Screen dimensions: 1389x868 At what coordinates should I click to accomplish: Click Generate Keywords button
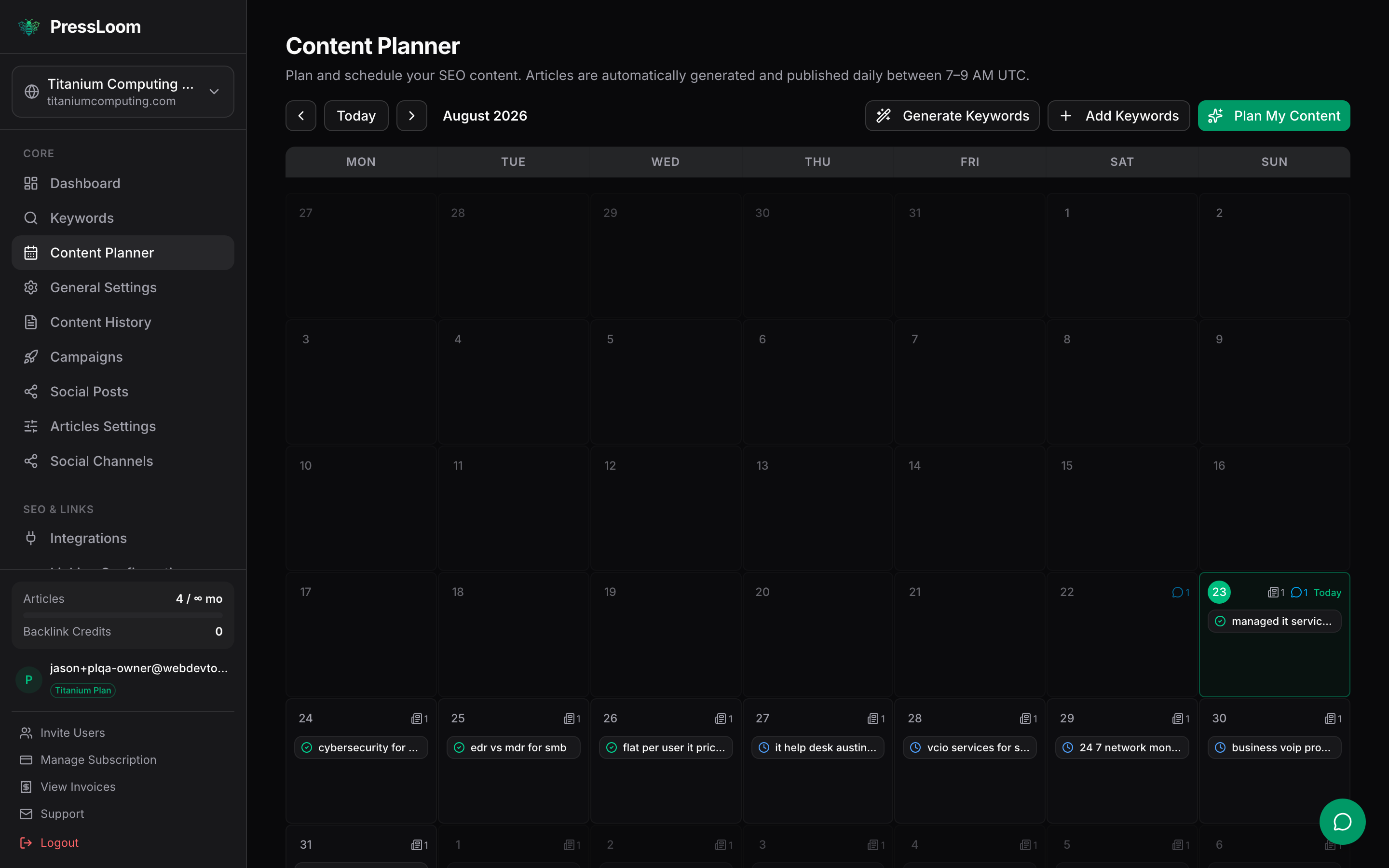952,116
